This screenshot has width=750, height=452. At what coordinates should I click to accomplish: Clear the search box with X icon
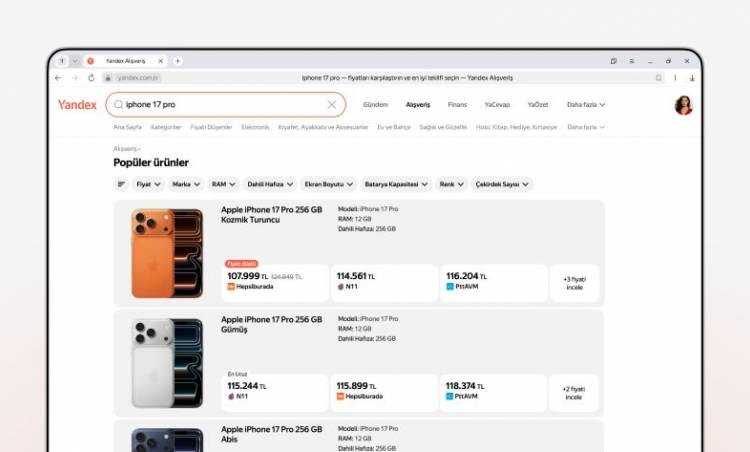pos(332,104)
